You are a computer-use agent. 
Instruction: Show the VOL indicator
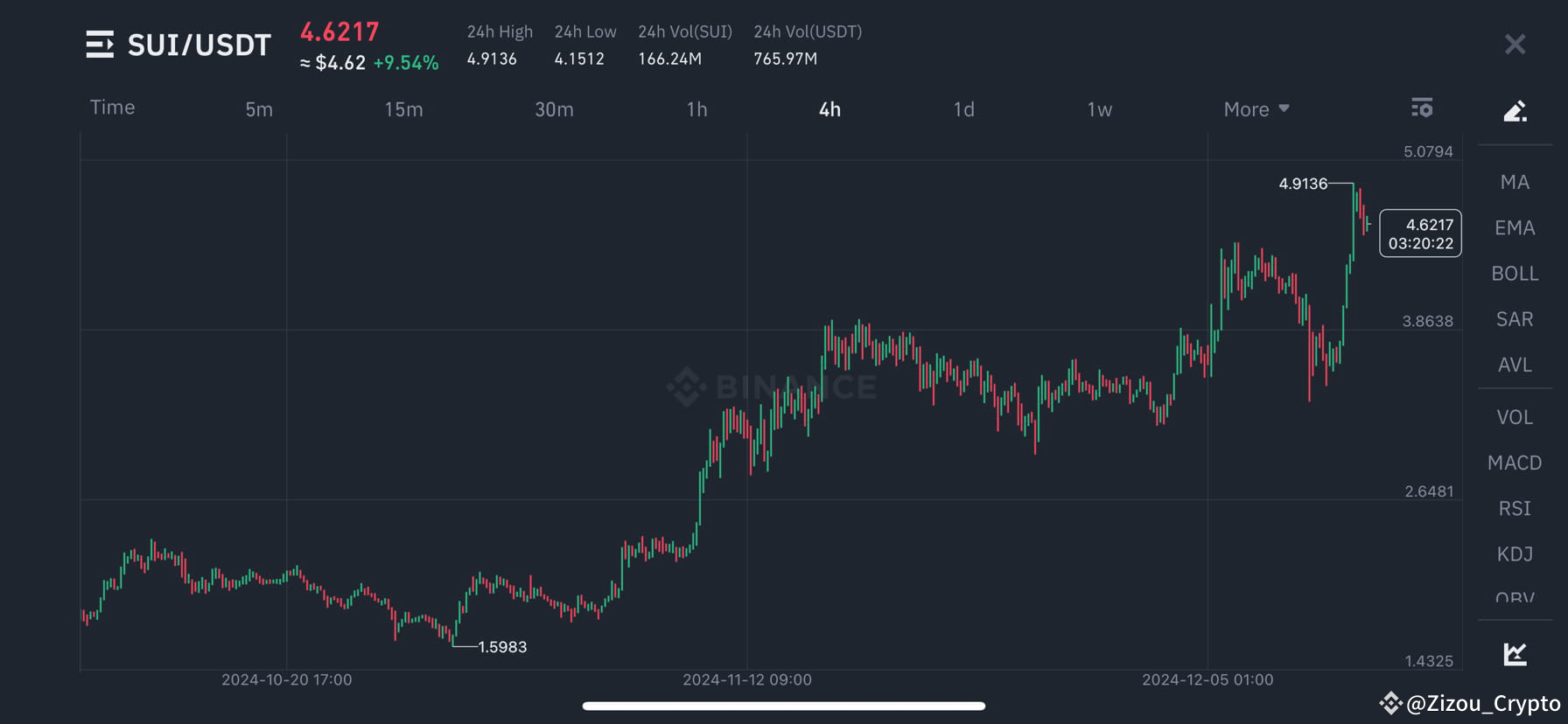tap(1514, 417)
